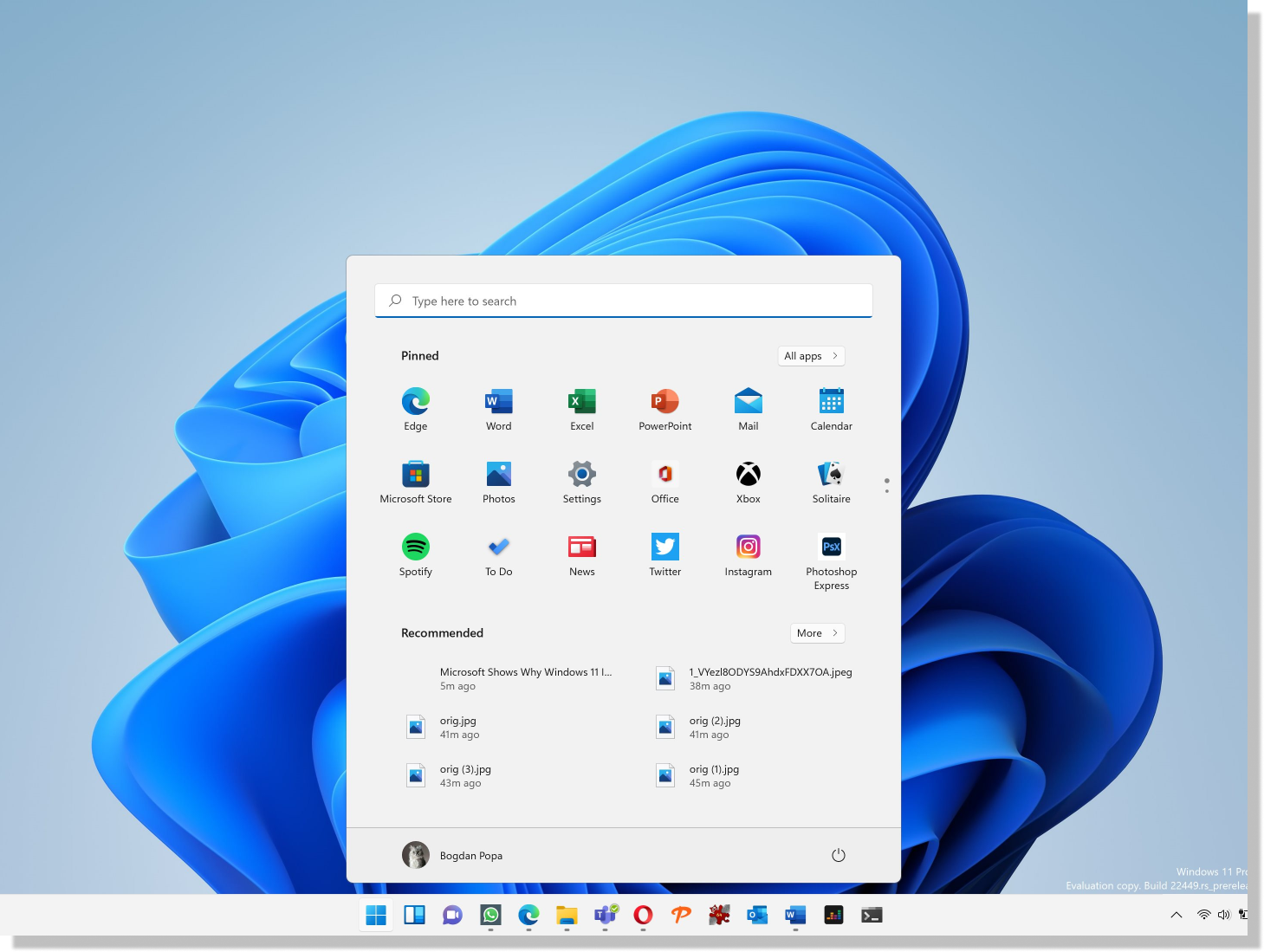The width and height of the screenshot is (1264, 952).
Task: Launch PowerPoint from pinned apps
Action: tap(665, 409)
